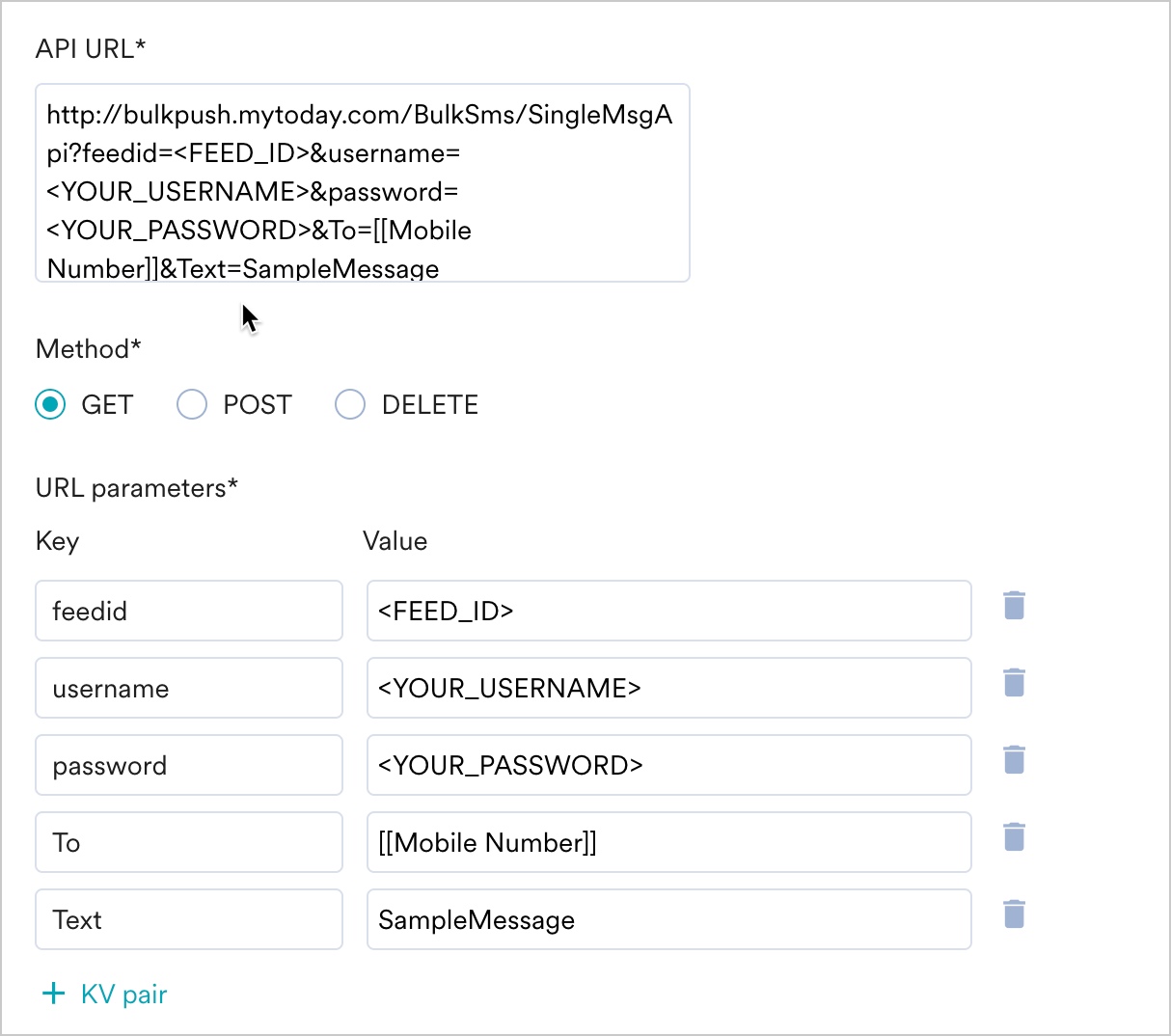Click into the API URL text area
The height and width of the screenshot is (1036, 1171).
tap(363, 183)
